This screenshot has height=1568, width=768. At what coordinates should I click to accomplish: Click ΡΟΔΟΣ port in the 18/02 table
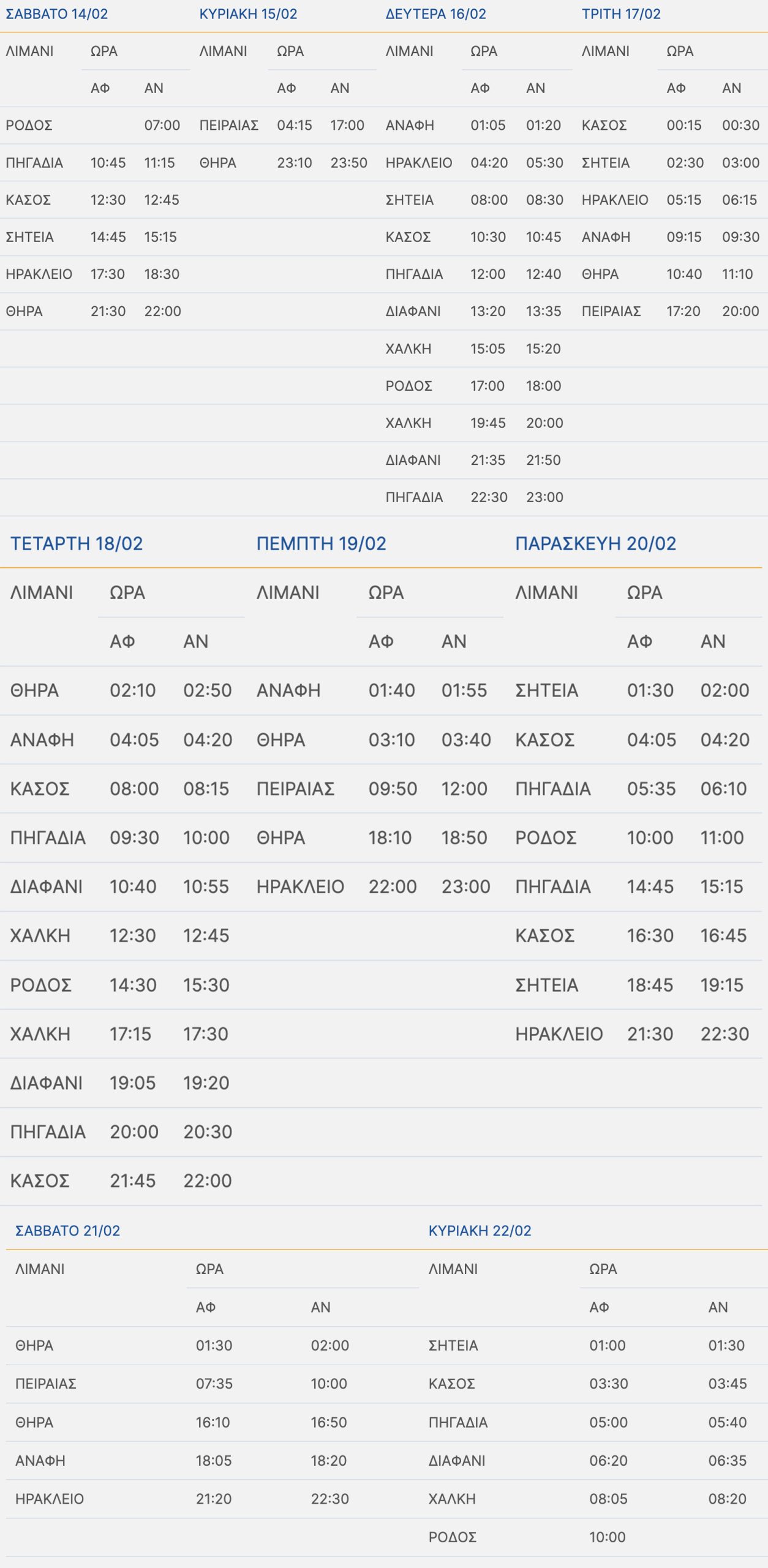point(40,985)
